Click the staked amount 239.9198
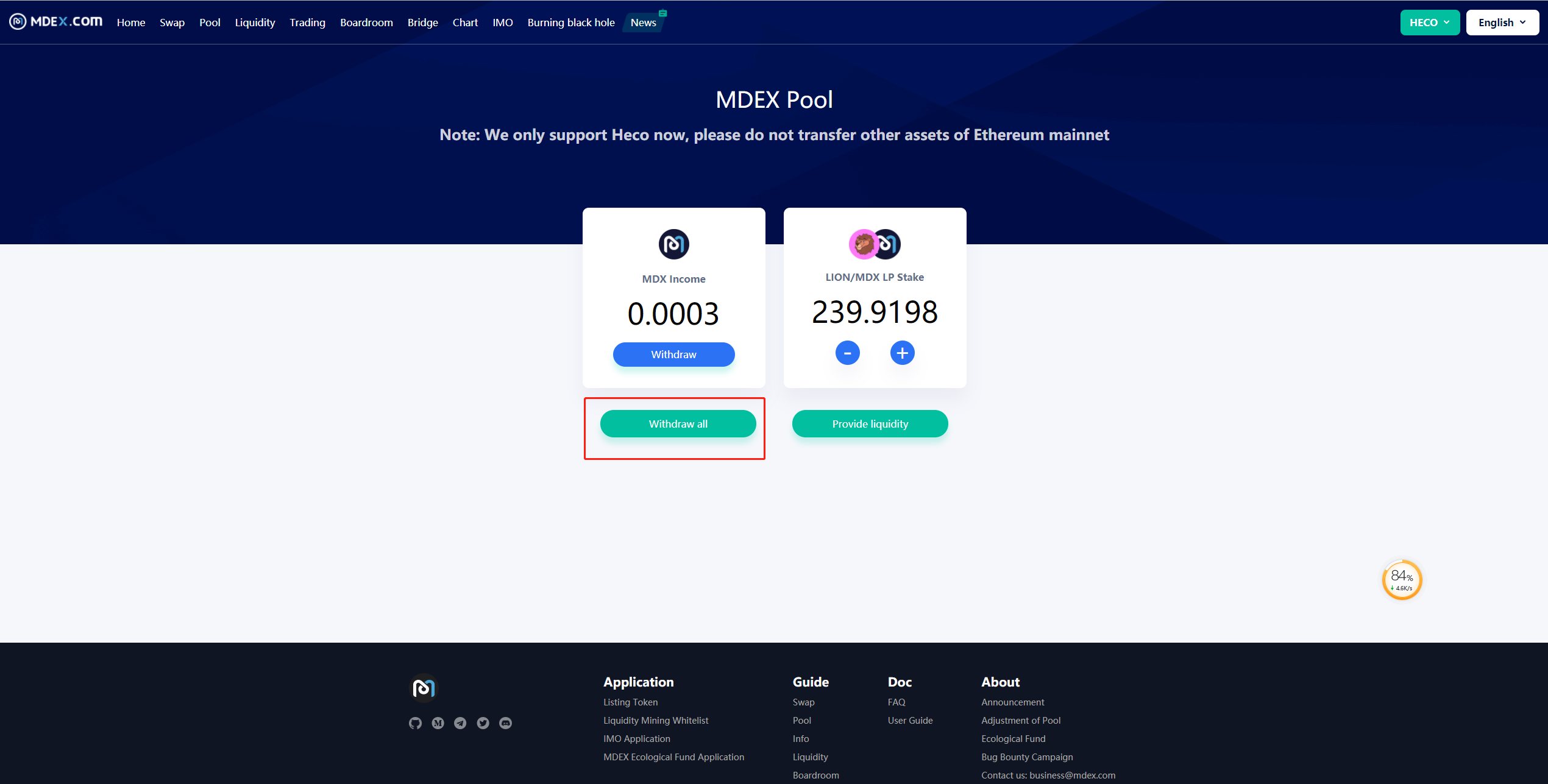The width and height of the screenshot is (1548, 784). click(875, 312)
